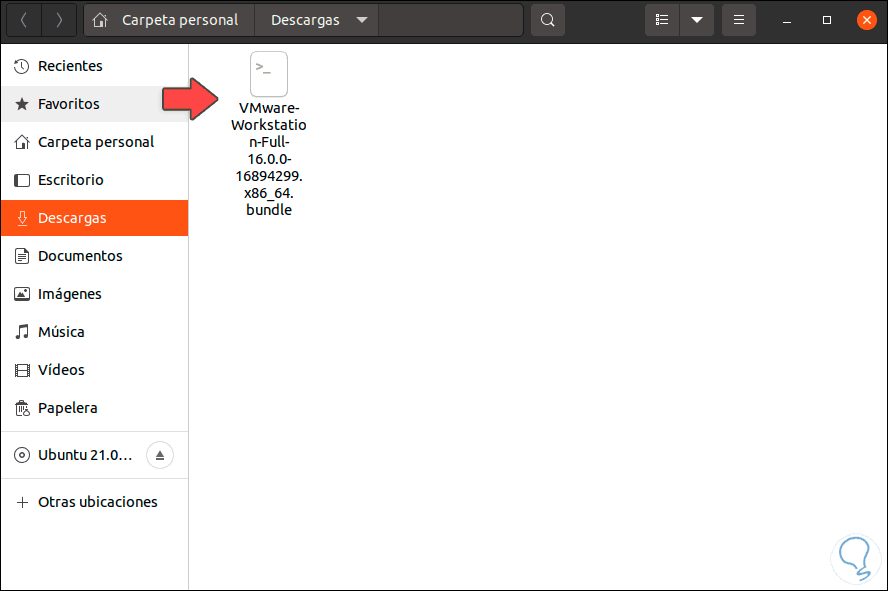Screen dimensions: 888x591
Task: Click the Favoritos star icon
Action: (22, 104)
